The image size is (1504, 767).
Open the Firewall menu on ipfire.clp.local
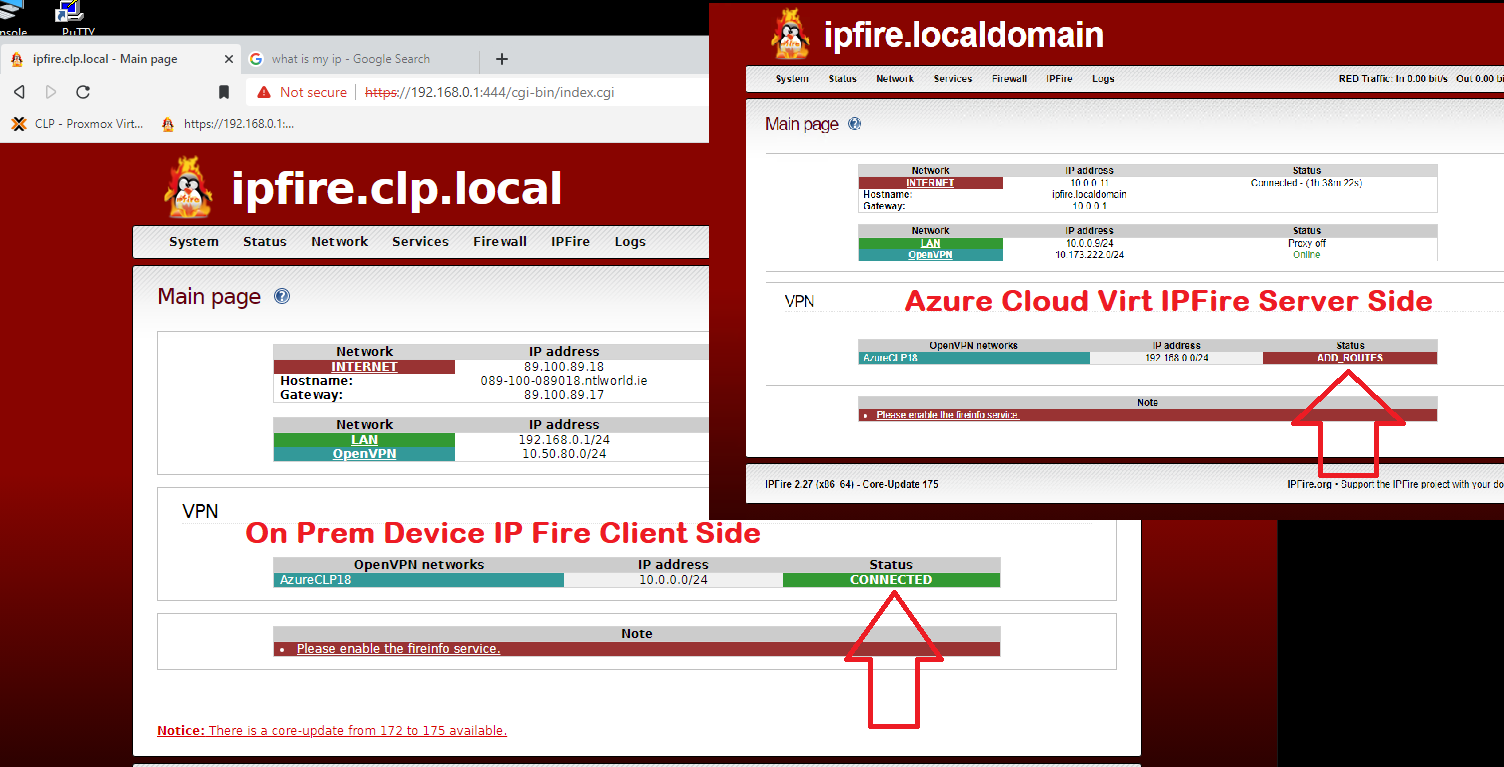[x=500, y=241]
